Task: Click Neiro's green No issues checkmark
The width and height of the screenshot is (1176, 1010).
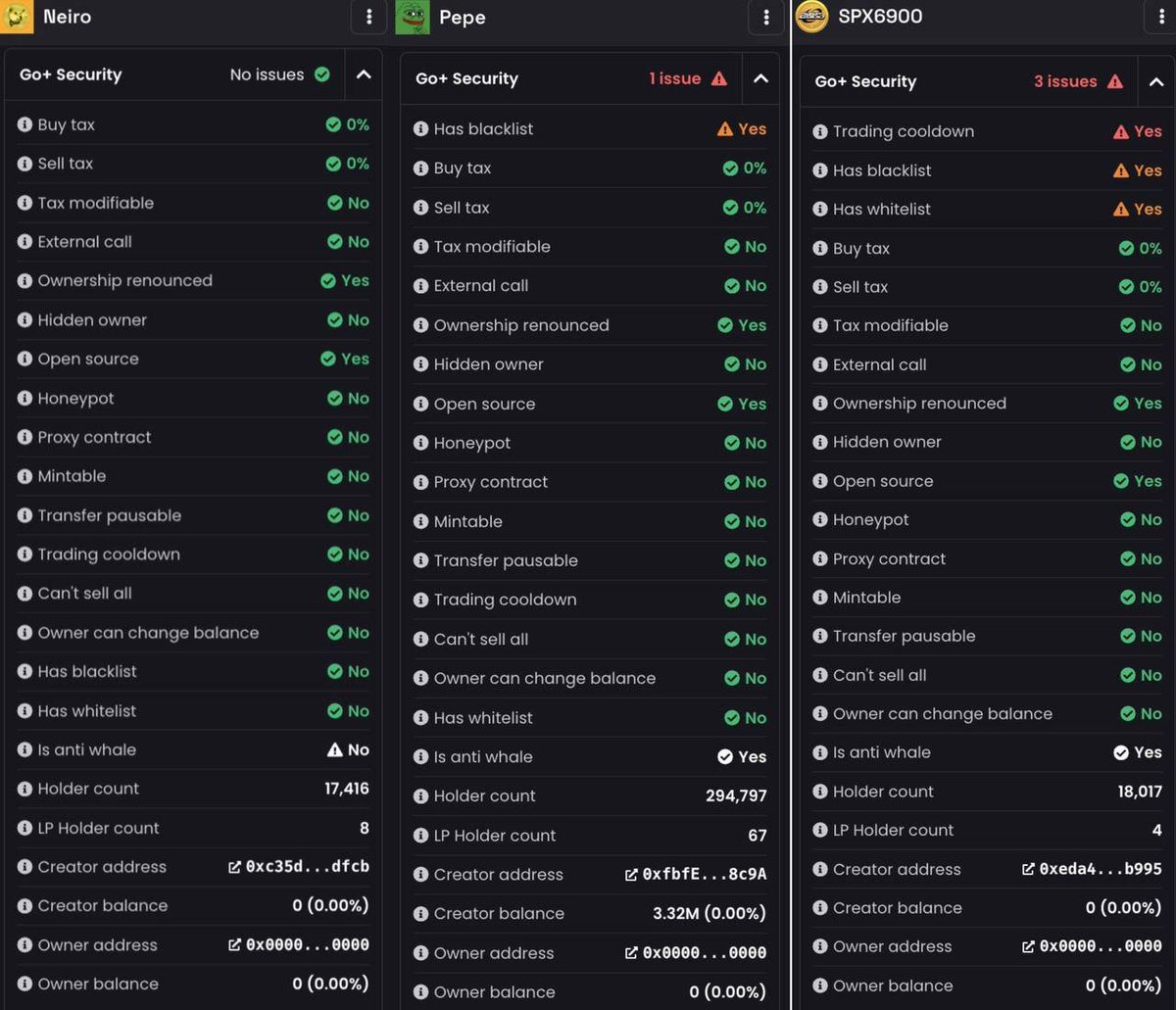Action: click(x=321, y=74)
